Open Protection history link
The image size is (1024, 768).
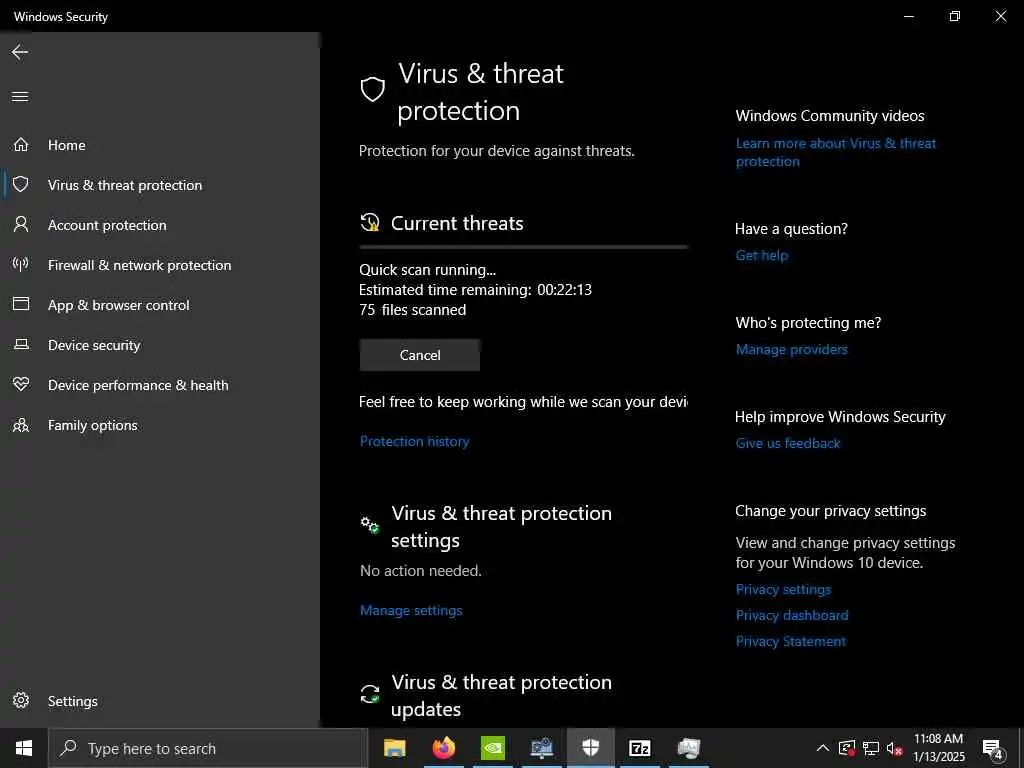tap(414, 441)
